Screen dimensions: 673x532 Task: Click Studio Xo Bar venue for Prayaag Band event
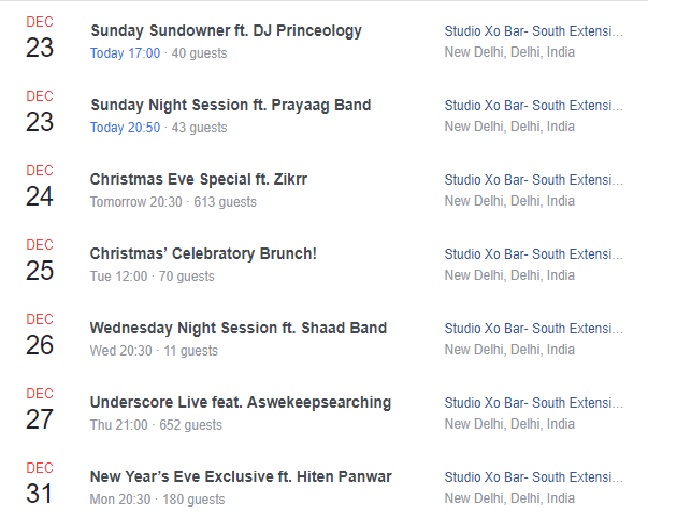(x=533, y=106)
